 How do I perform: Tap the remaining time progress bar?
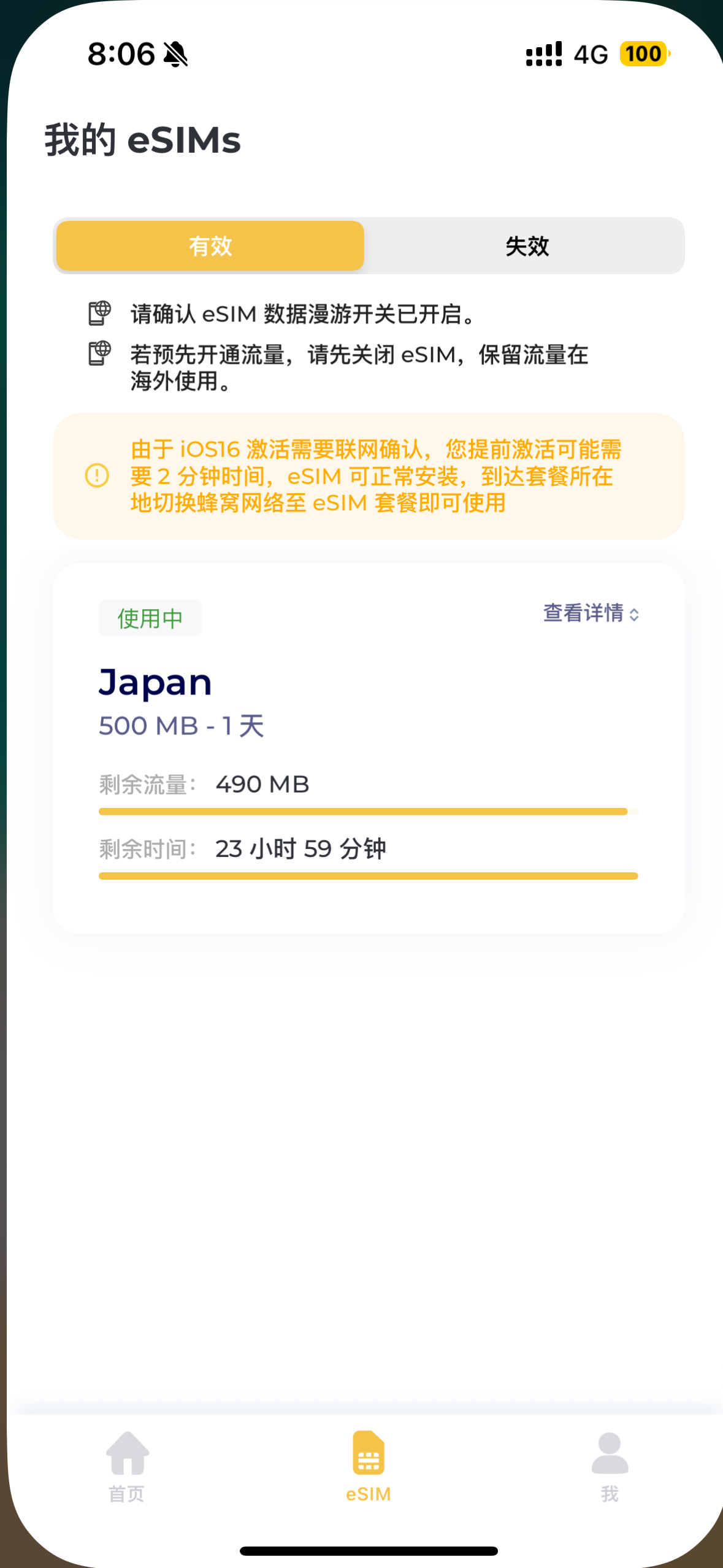(368, 876)
